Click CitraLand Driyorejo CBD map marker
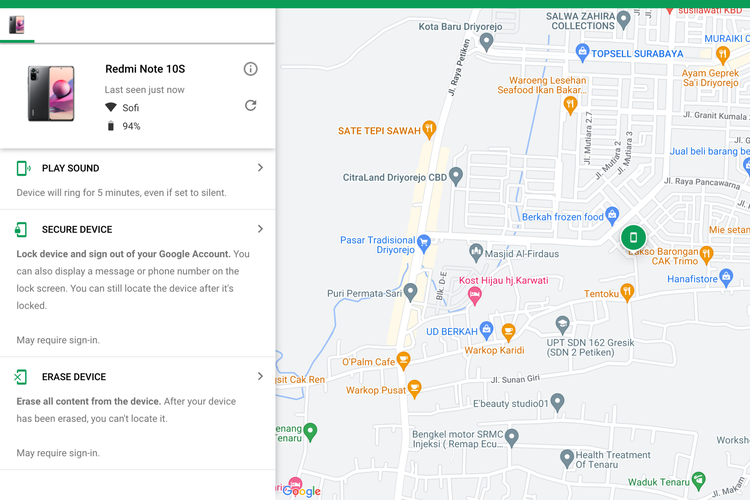The image size is (750, 500). point(456,177)
